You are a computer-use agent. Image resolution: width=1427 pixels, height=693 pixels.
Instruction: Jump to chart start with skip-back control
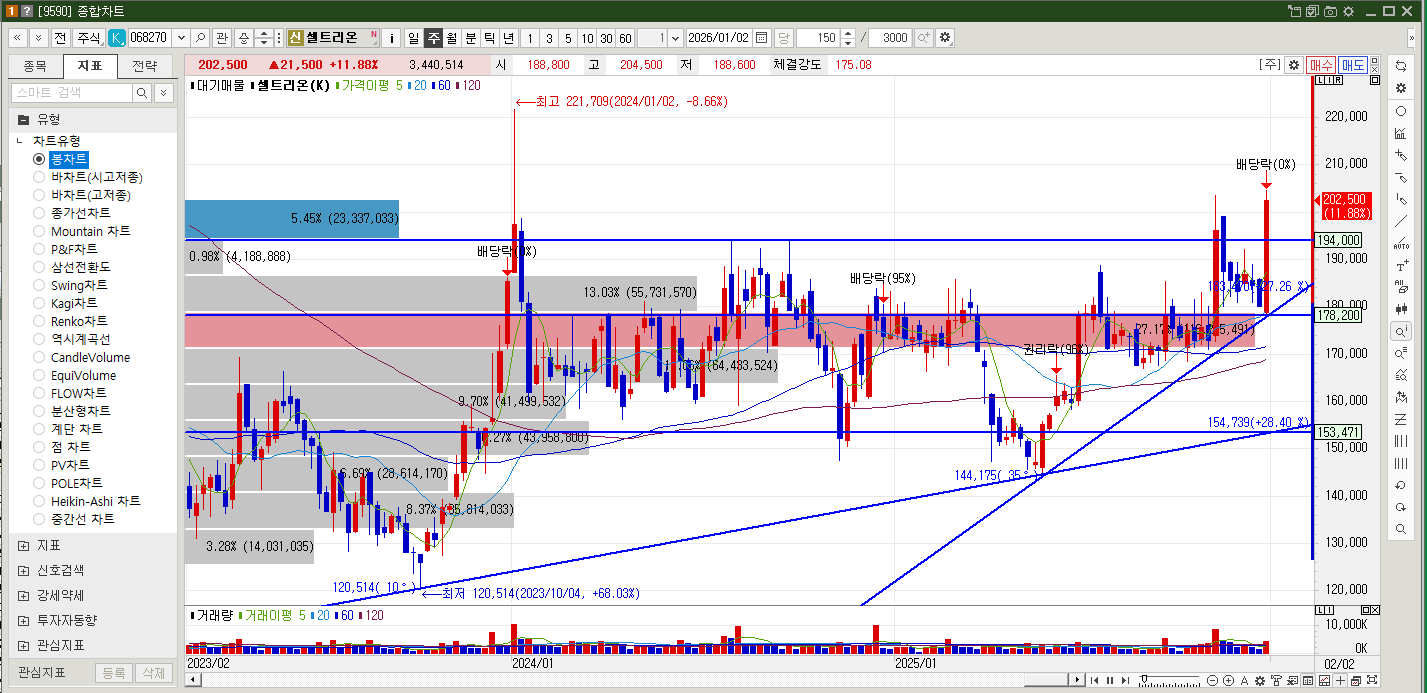coord(1094,681)
